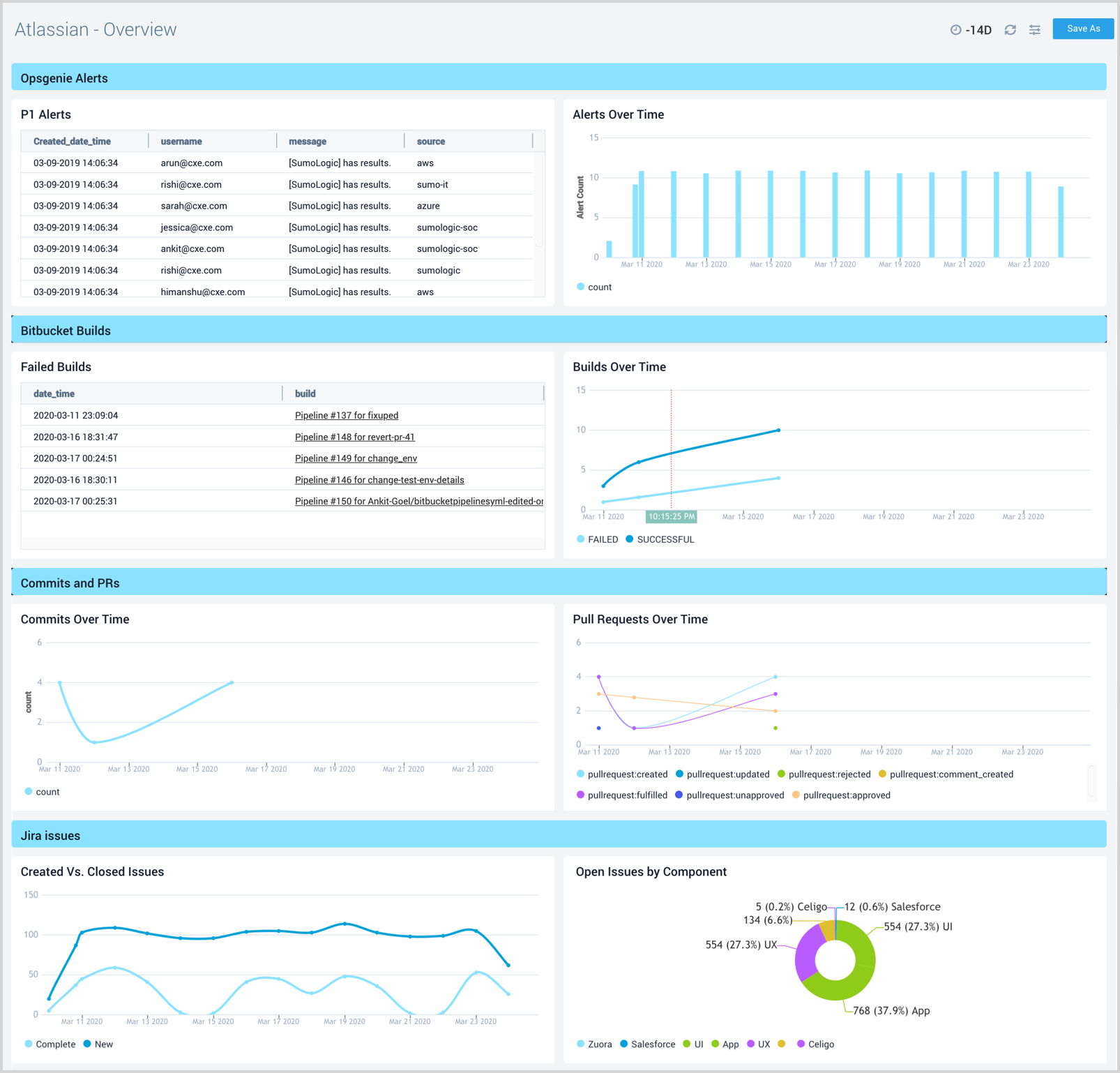Select the Commits and PRs section header
Viewport: 1120px width, 1073px height.
559,583
